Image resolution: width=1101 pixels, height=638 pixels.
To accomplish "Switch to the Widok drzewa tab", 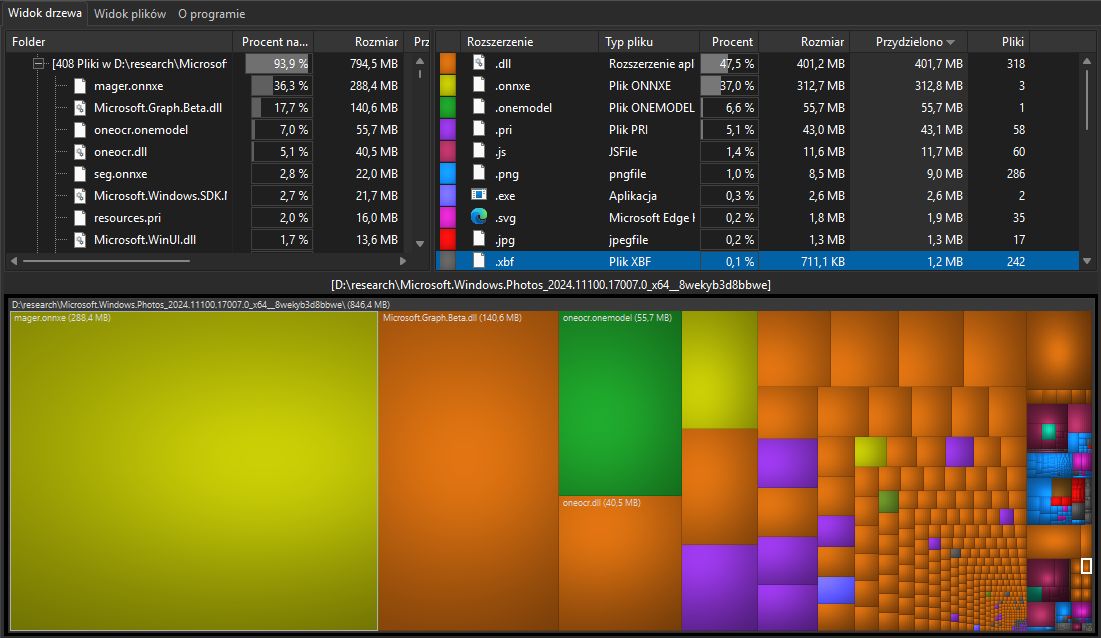I will click(44, 13).
